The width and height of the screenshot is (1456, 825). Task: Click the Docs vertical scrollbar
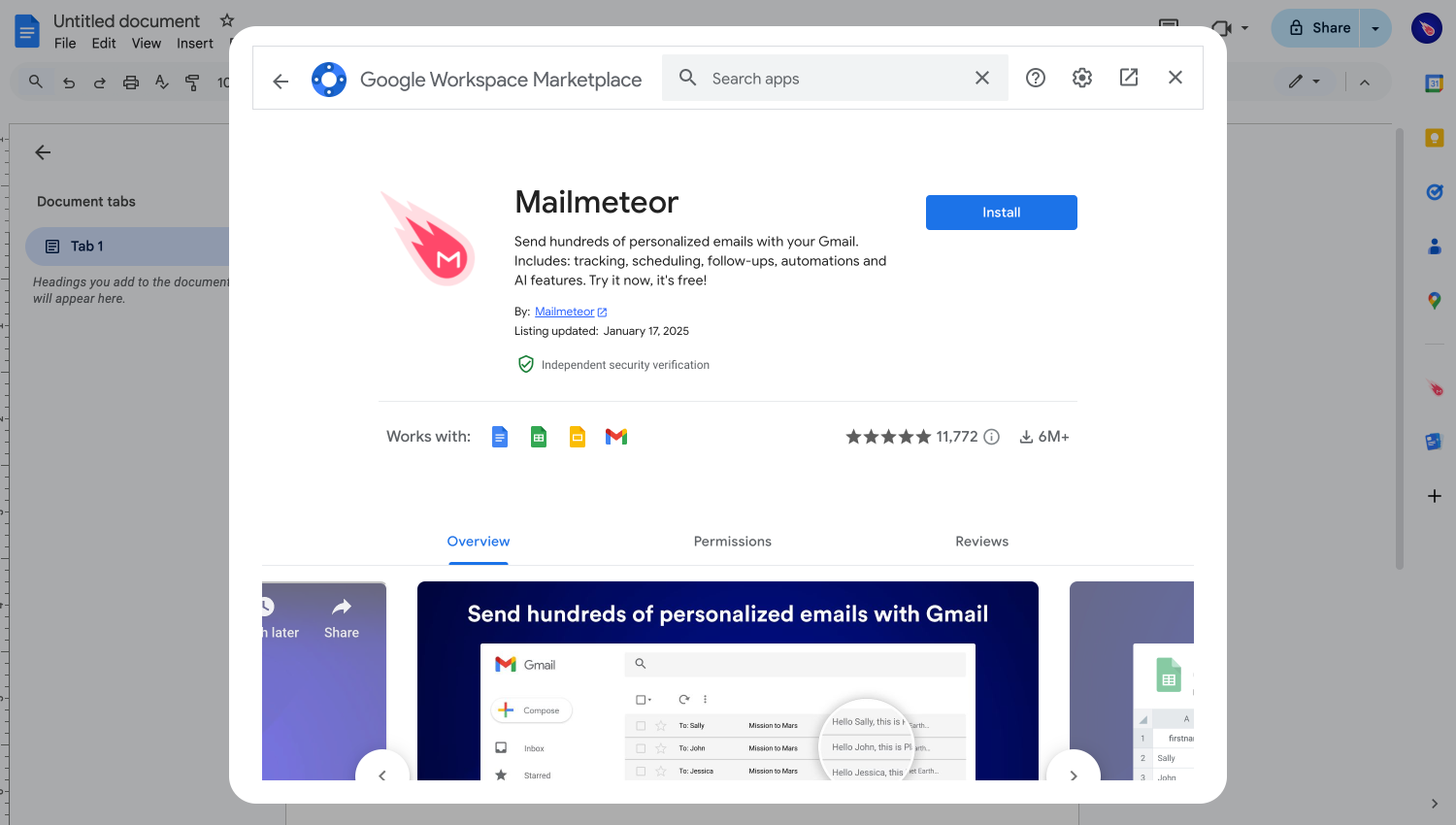[1400, 349]
